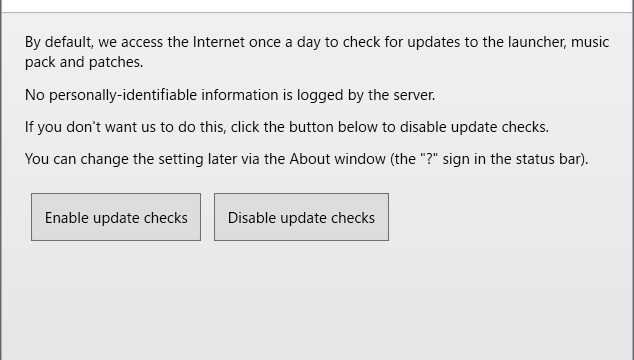Click the word "Internet" in the first paragraph

(218, 42)
